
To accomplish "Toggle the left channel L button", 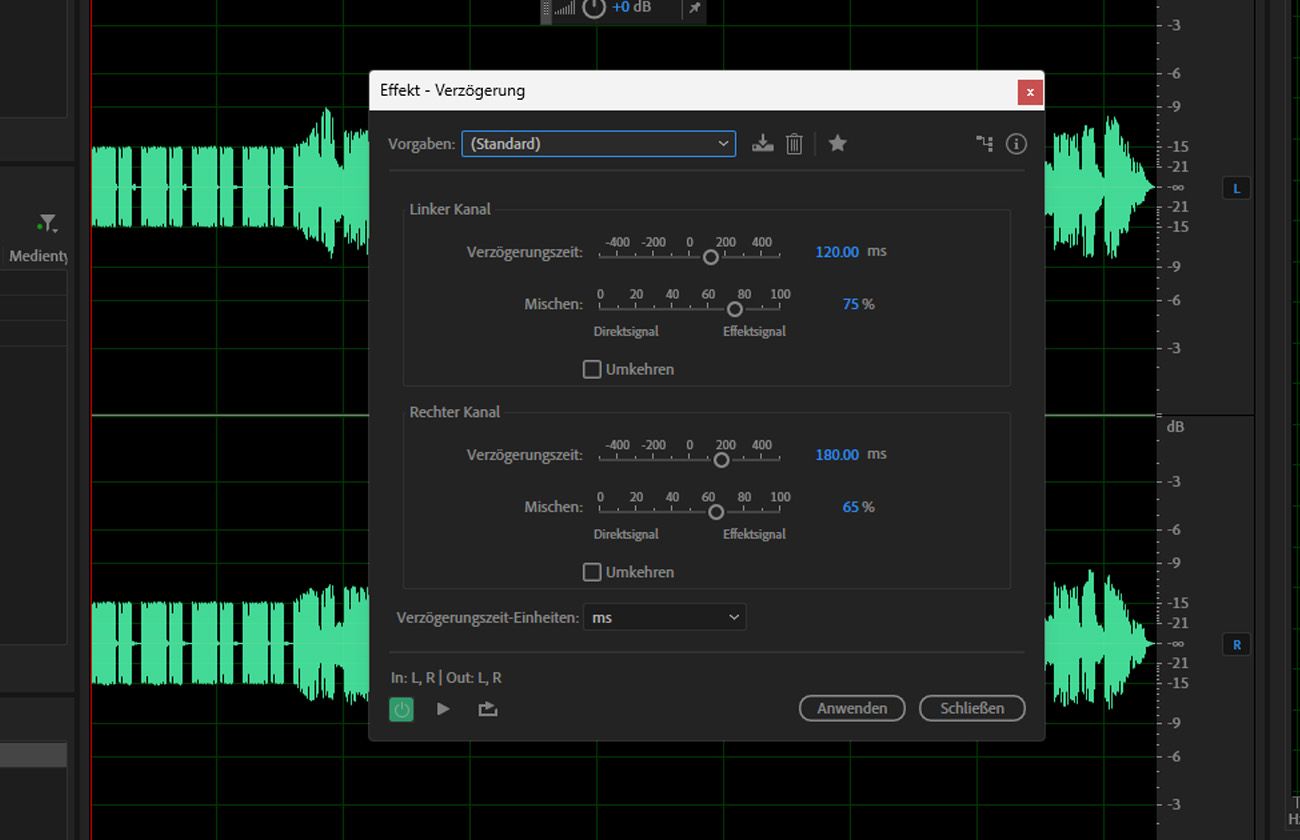I will pyautogui.click(x=1236, y=189).
